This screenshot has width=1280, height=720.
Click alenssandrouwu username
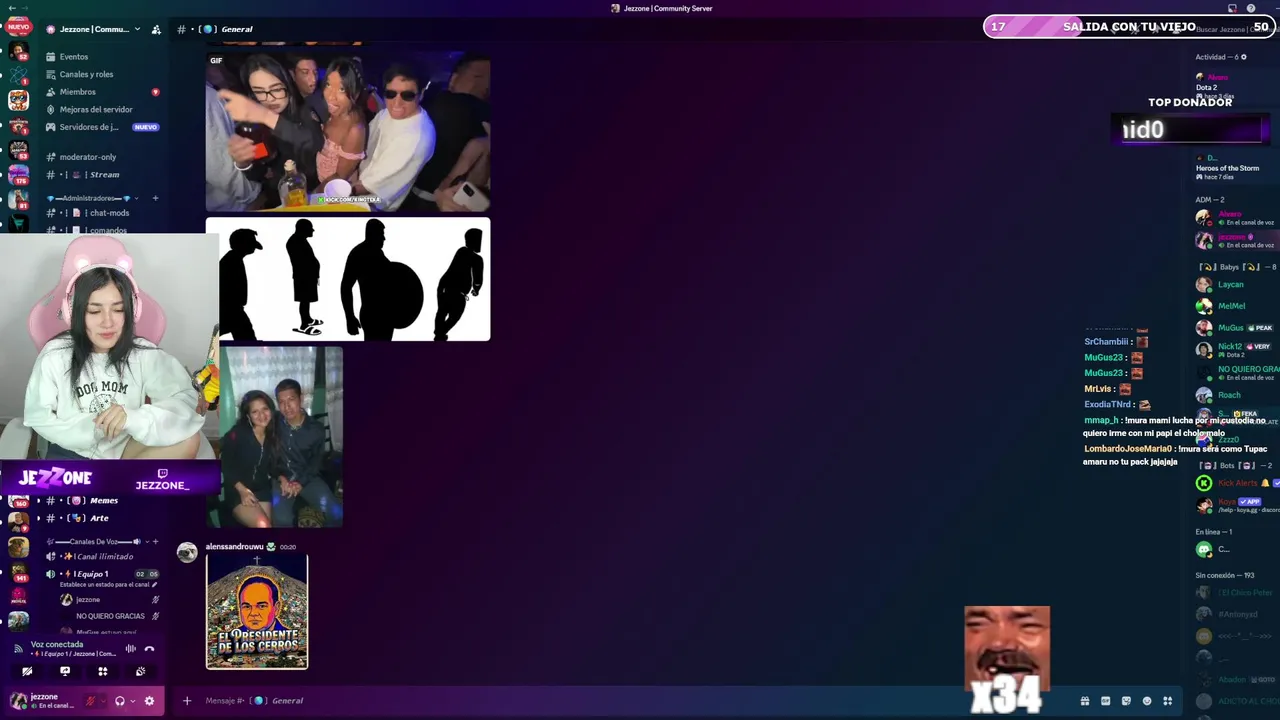tap(235, 547)
